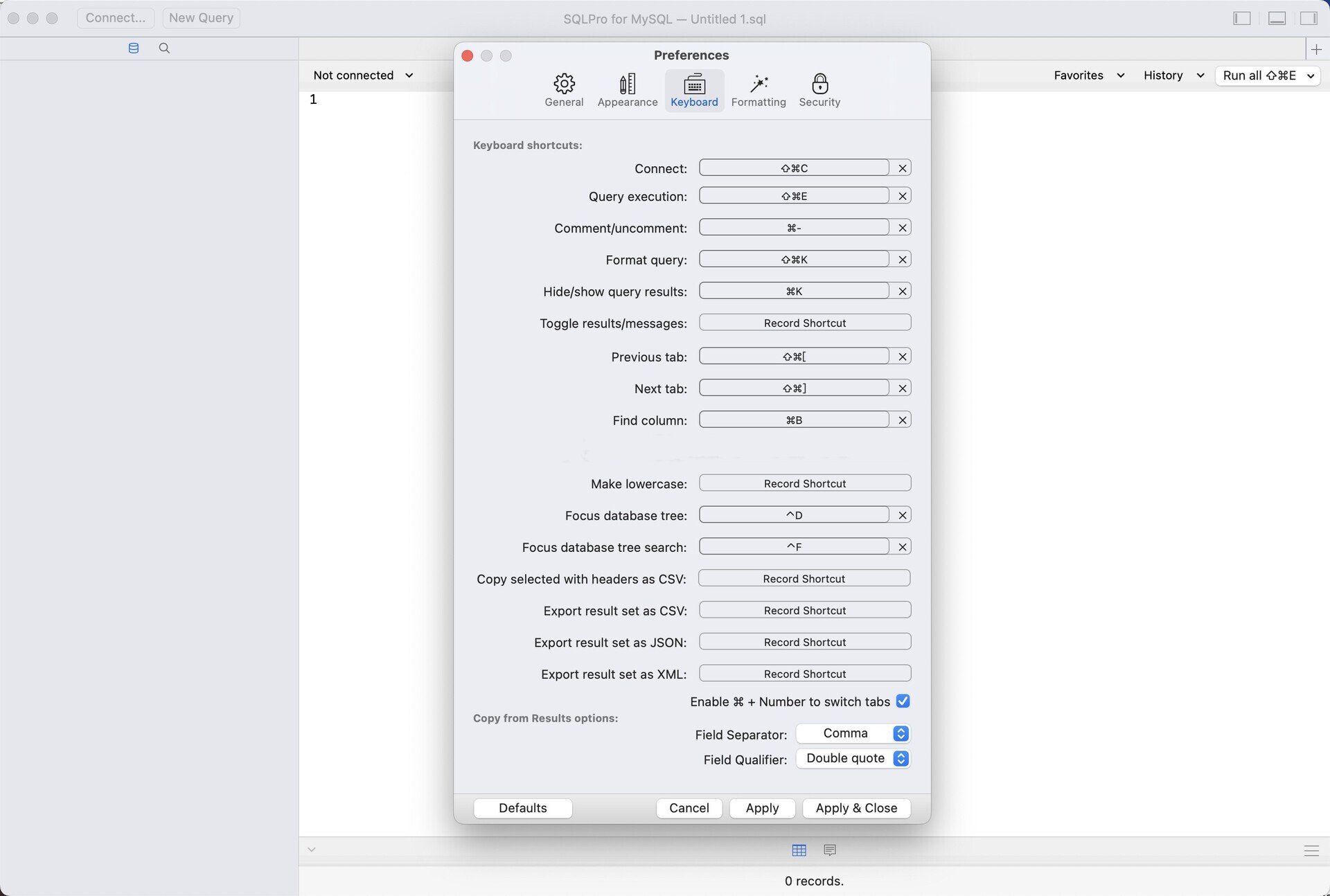Record shortcut for Make lowercase
Image resolution: width=1330 pixels, height=896 pixels.
tap(805, 483)
